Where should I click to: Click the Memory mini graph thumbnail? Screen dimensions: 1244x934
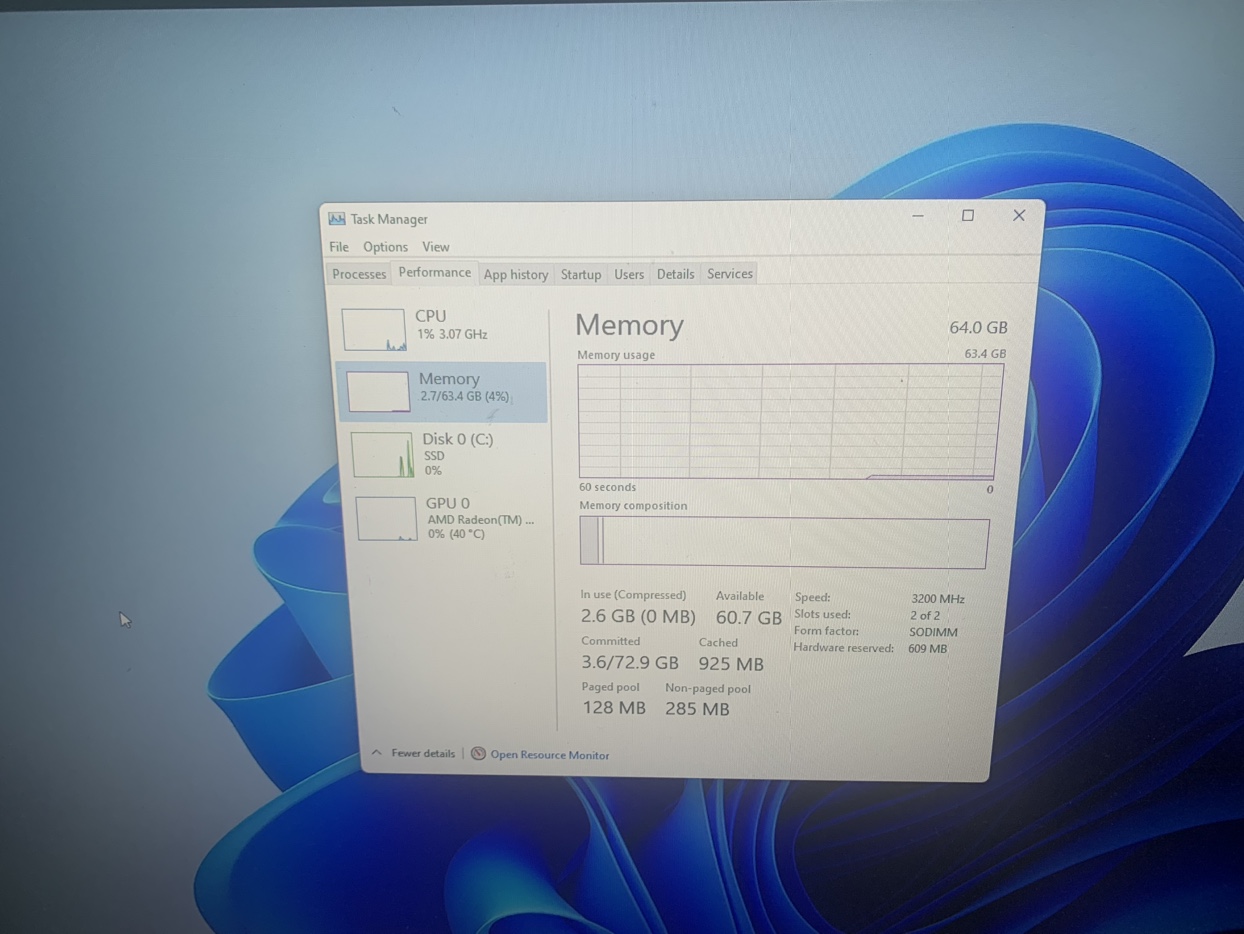coord(378,391)
